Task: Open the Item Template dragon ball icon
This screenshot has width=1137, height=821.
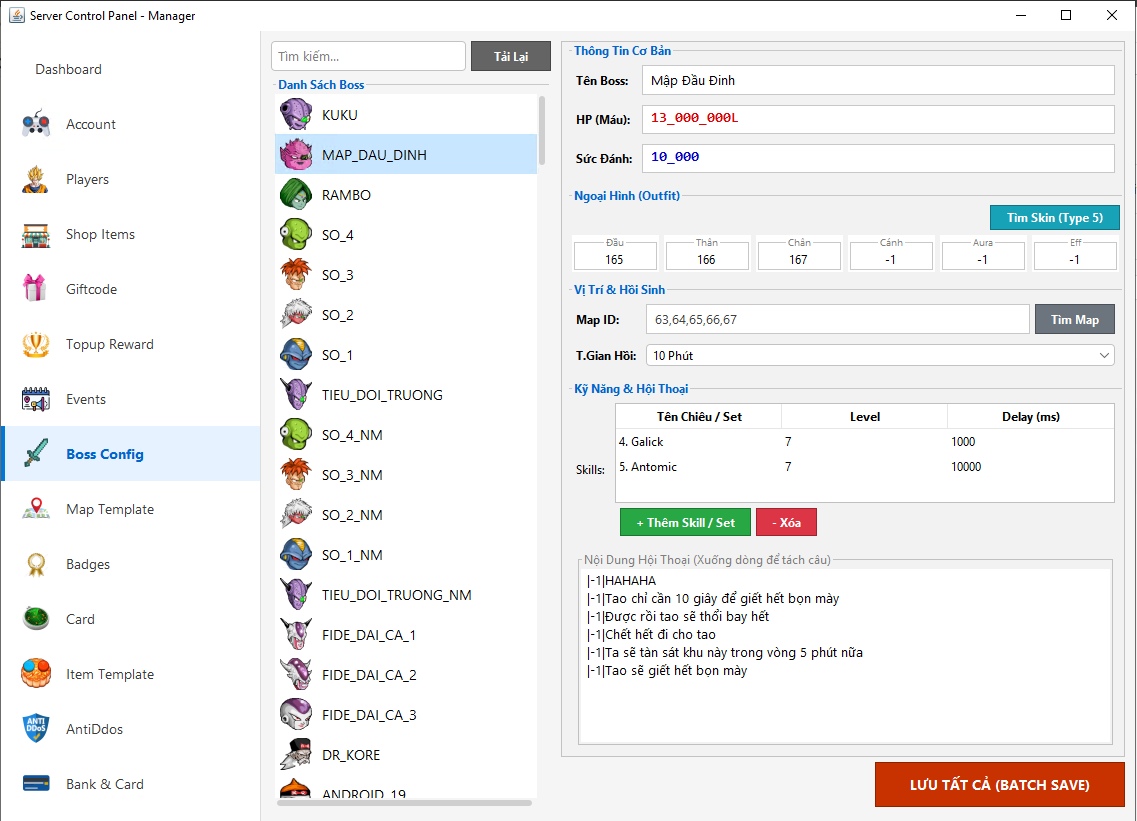Action: (36, 674)
